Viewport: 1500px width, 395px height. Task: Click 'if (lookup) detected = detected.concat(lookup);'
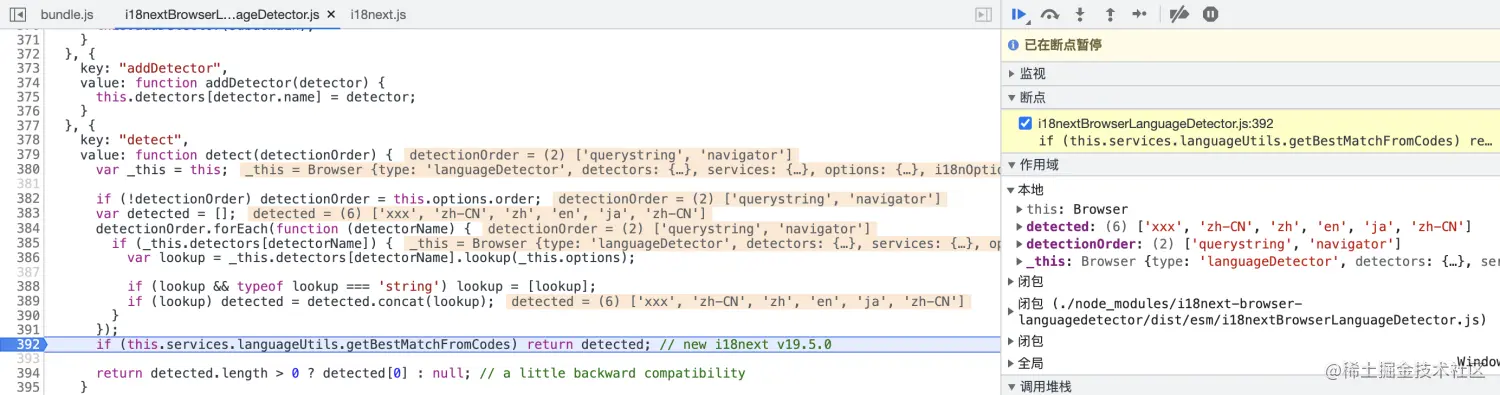[x=310, y=301]
